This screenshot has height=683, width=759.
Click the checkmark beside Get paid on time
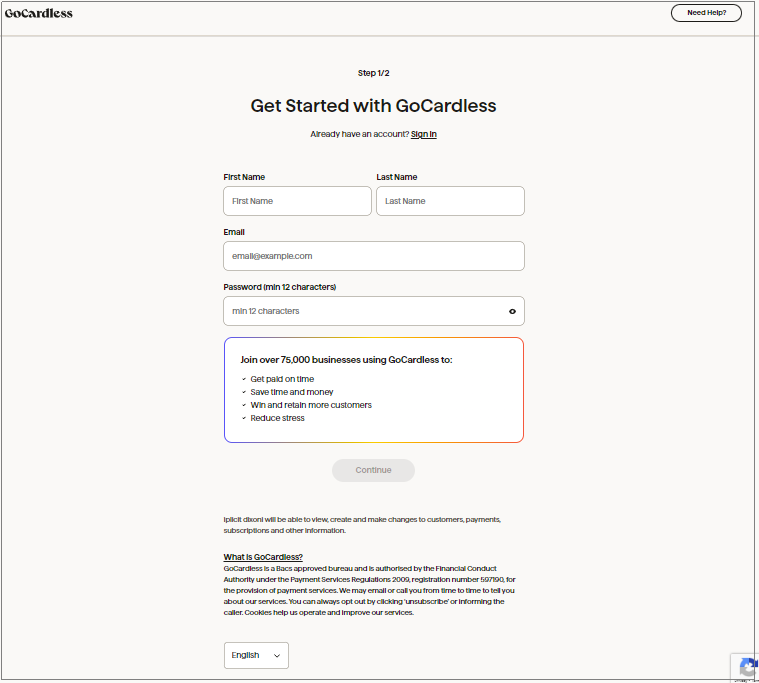point(244,379)
